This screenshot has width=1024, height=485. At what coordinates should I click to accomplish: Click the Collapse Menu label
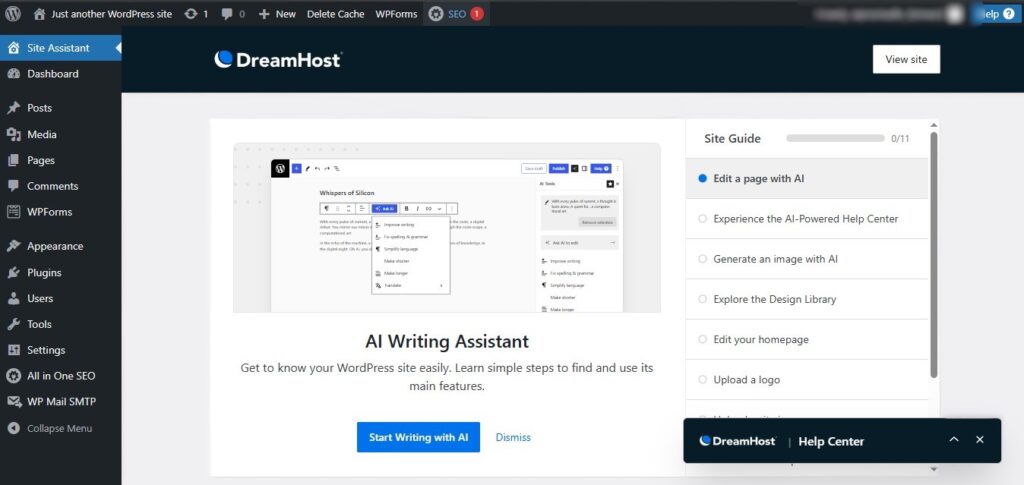point(59,428)
